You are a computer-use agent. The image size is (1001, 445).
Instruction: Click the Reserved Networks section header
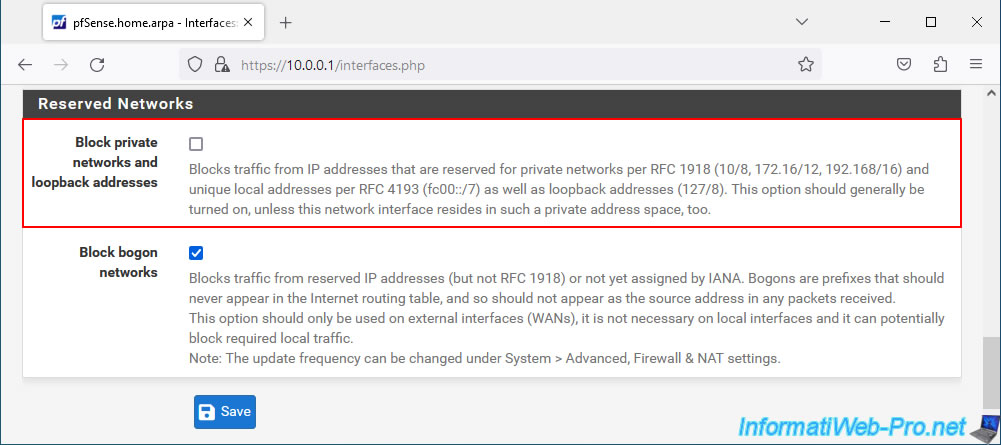tap(492, 103)
